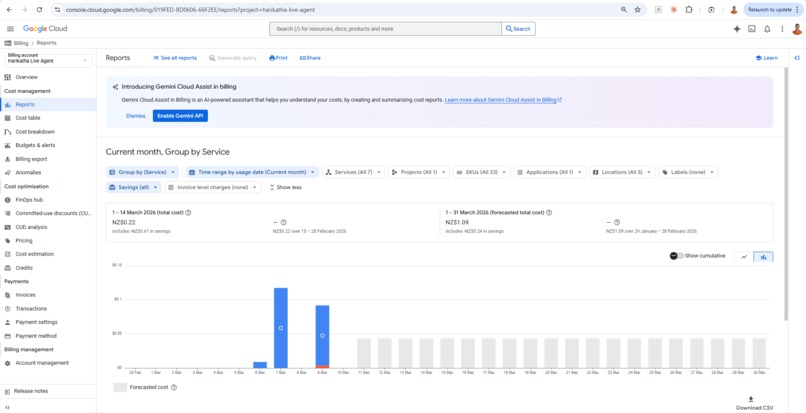This screenshot has width=806, height=413.
Task: Switch chart to bar view
Action: (x=763, y=257)
